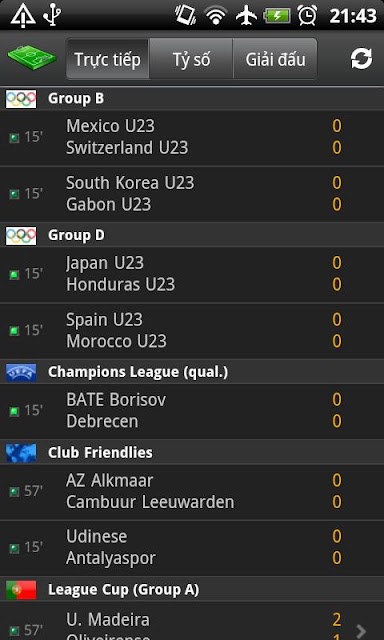Tap the alarm clock icon in status bar
This screenshot has height=640, width=384.
pos(307,16)
